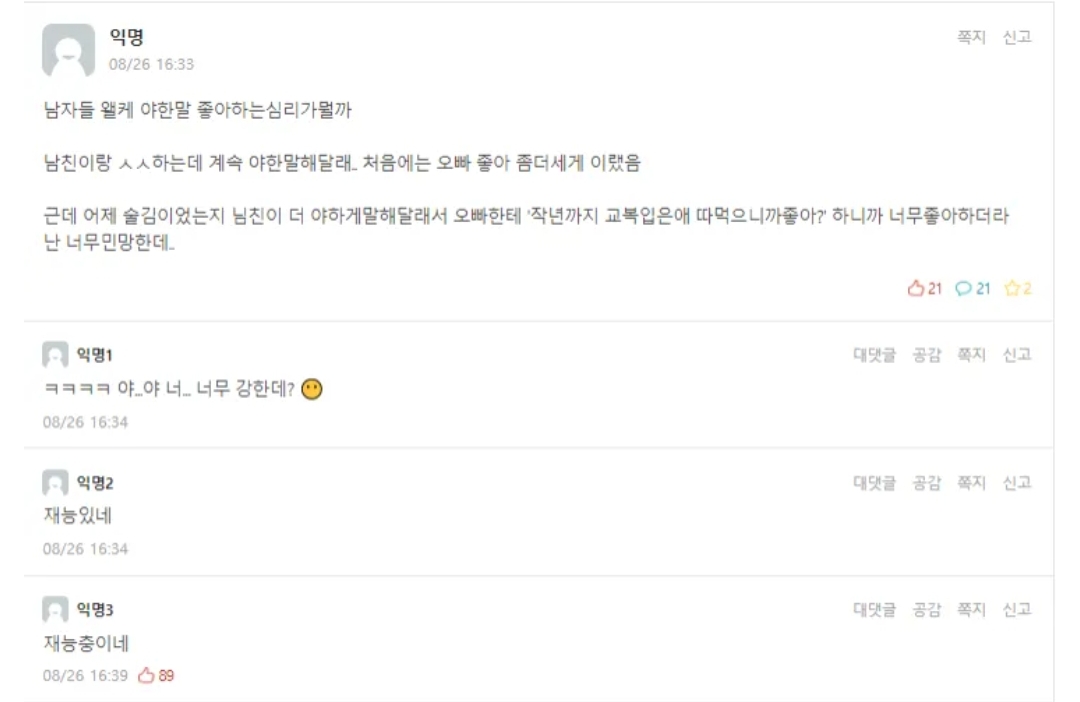The width and height of the screenshot is (1080, 702).
Task: Report 익명2's comment via 신고
Action: coord(1017,483)
